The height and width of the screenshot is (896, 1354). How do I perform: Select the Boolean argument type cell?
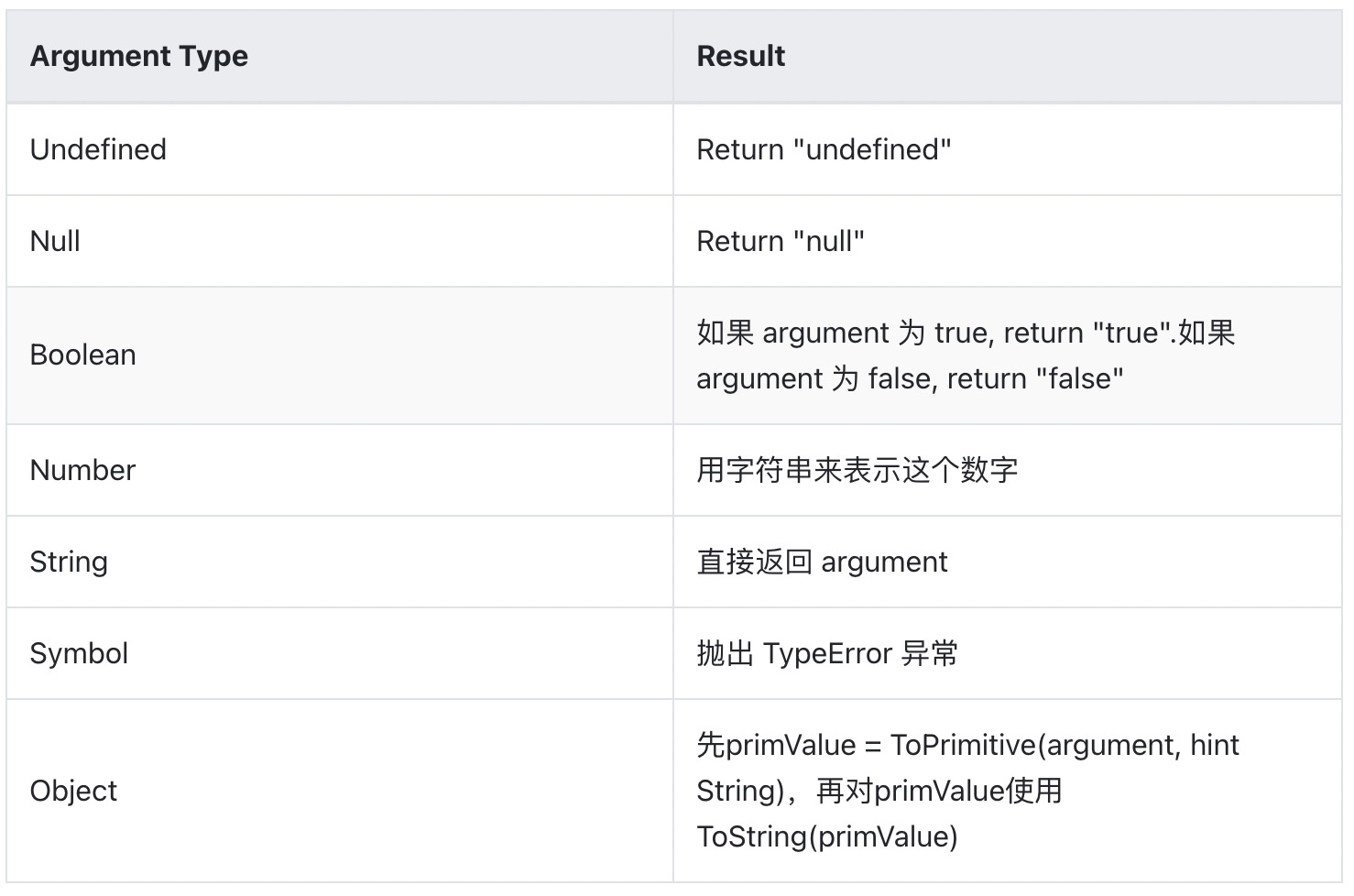(x=82, y=355)
